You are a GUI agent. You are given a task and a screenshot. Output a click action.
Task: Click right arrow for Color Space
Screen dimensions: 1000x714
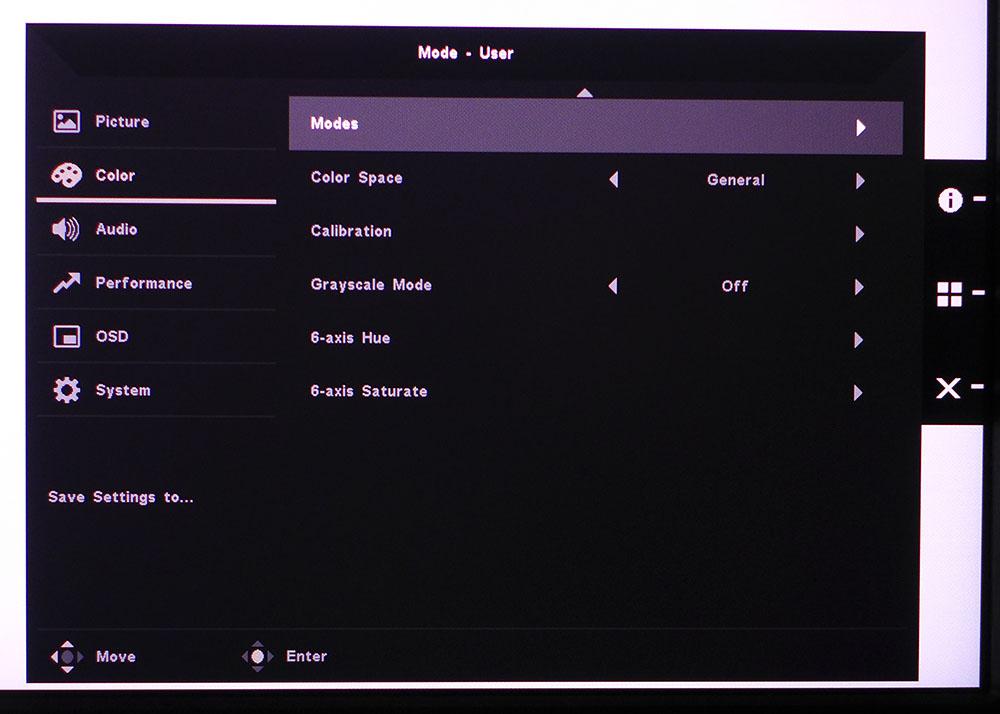point(860,181)
